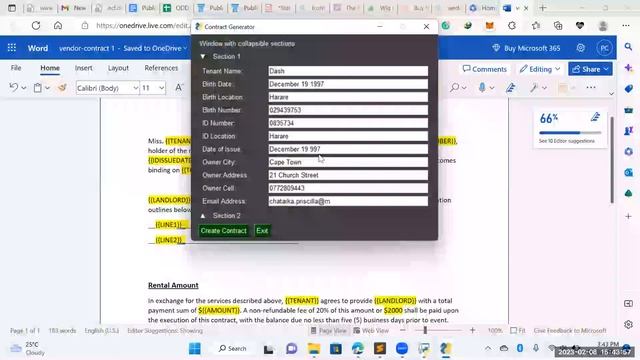Activate the Dictate microphone icon
The height and width of the screenshot is (360, 640).
pyautogui.click(x=482, y=87)
